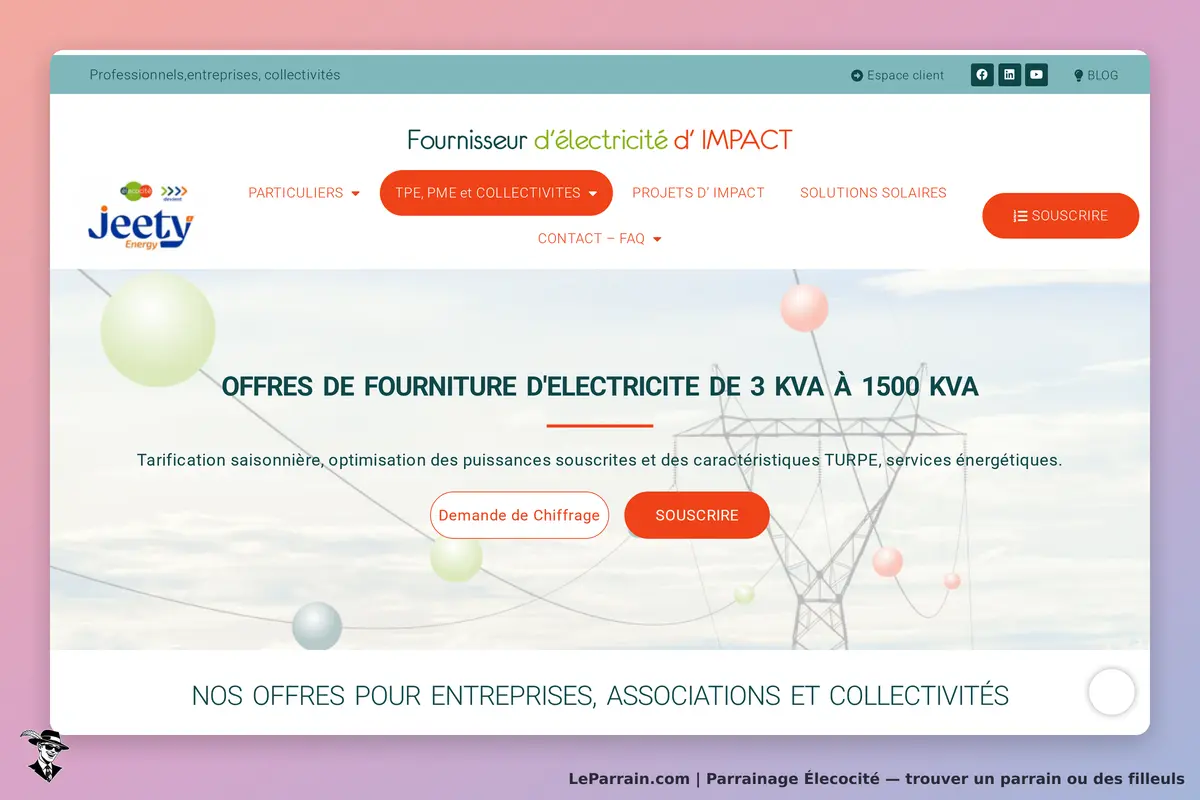The height and width of the screenshot is (800, 1200).
Task: Open the PARTICULIERS menu
Action: tap(304, 193)
